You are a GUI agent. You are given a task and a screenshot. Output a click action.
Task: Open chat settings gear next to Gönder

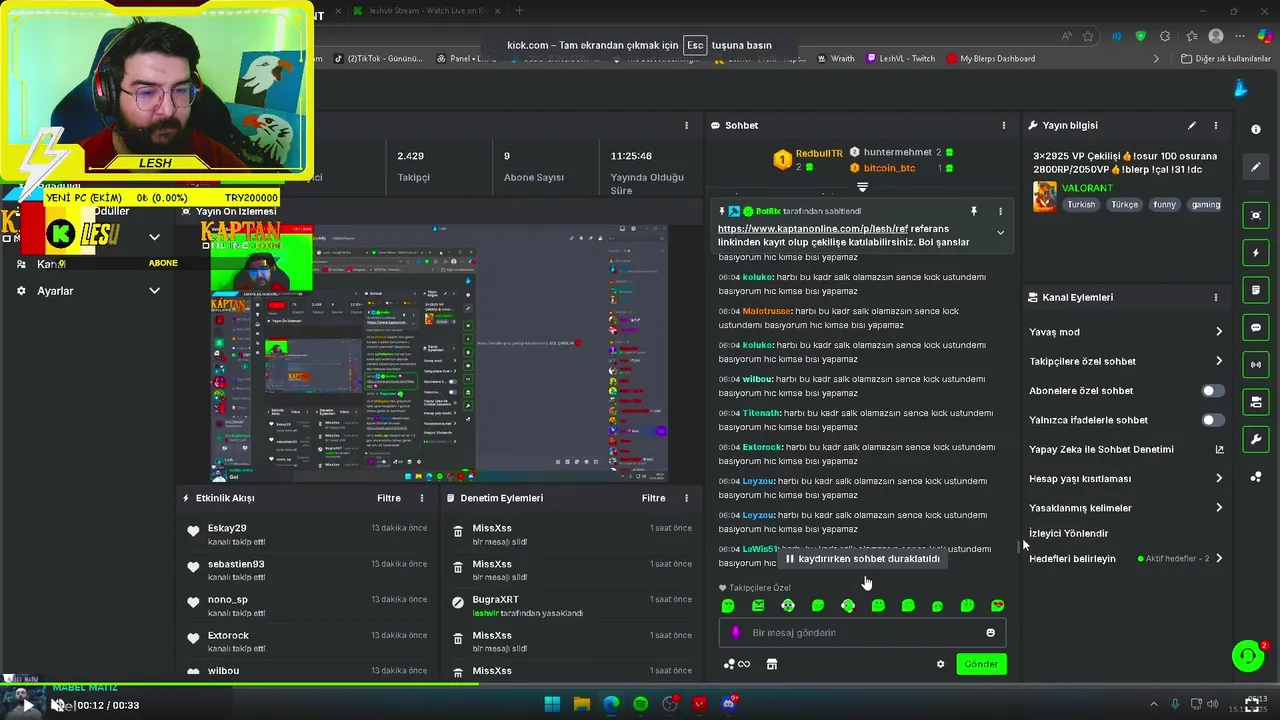[940, 664]
